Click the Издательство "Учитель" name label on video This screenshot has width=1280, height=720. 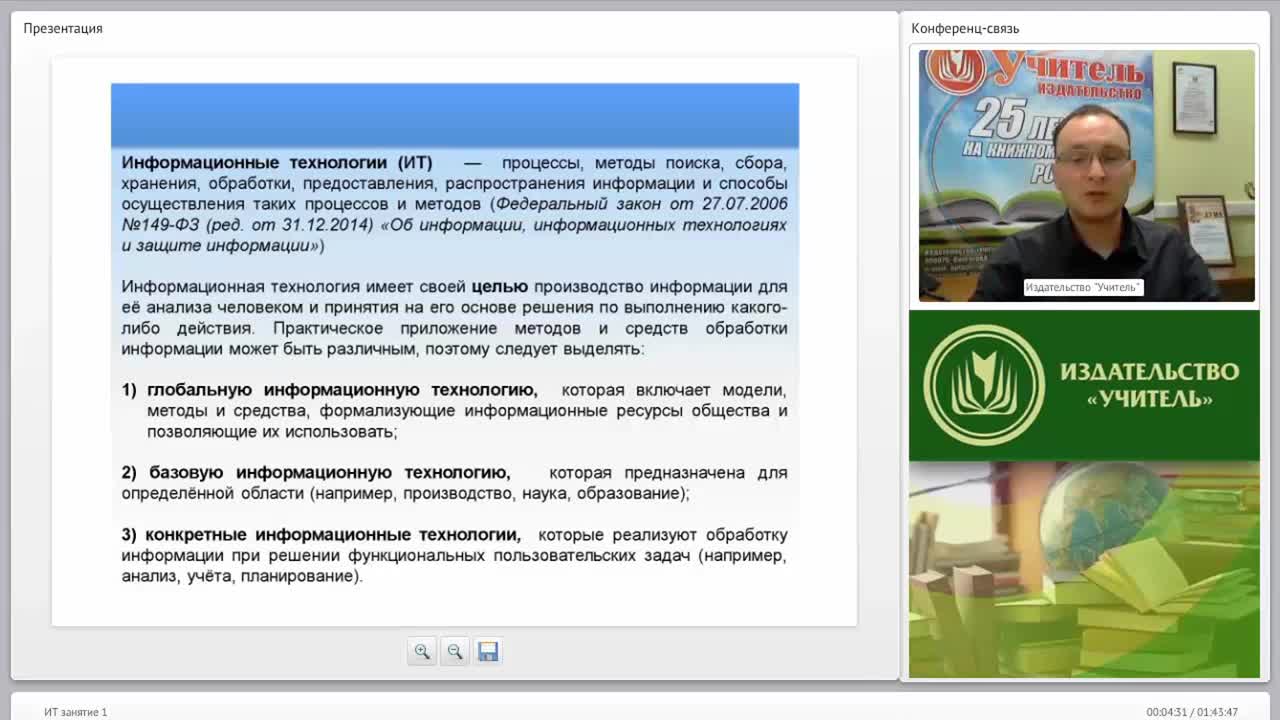1083,287
